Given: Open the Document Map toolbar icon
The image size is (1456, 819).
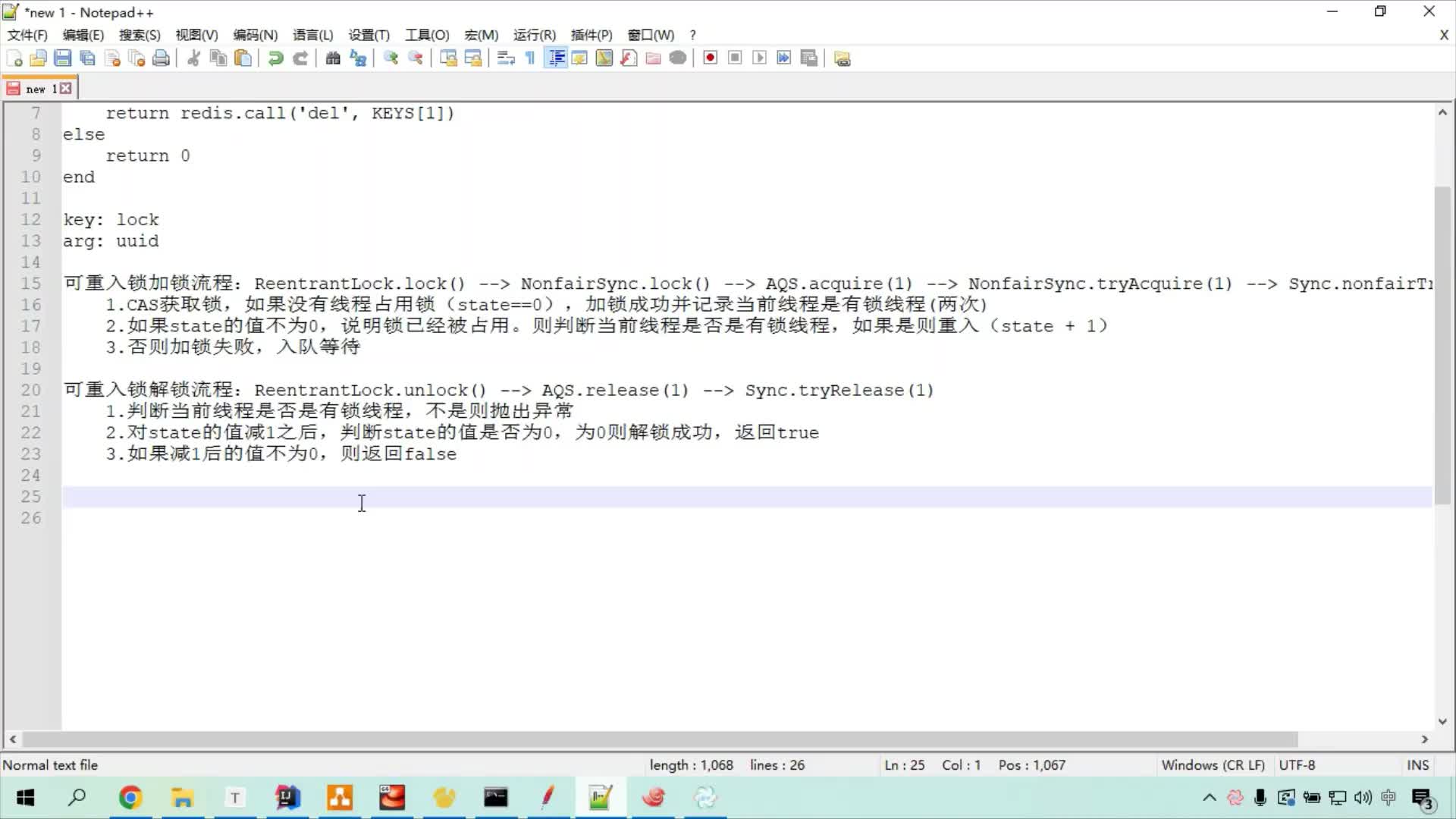Looking at the screenshot, I should pos(604,58).
